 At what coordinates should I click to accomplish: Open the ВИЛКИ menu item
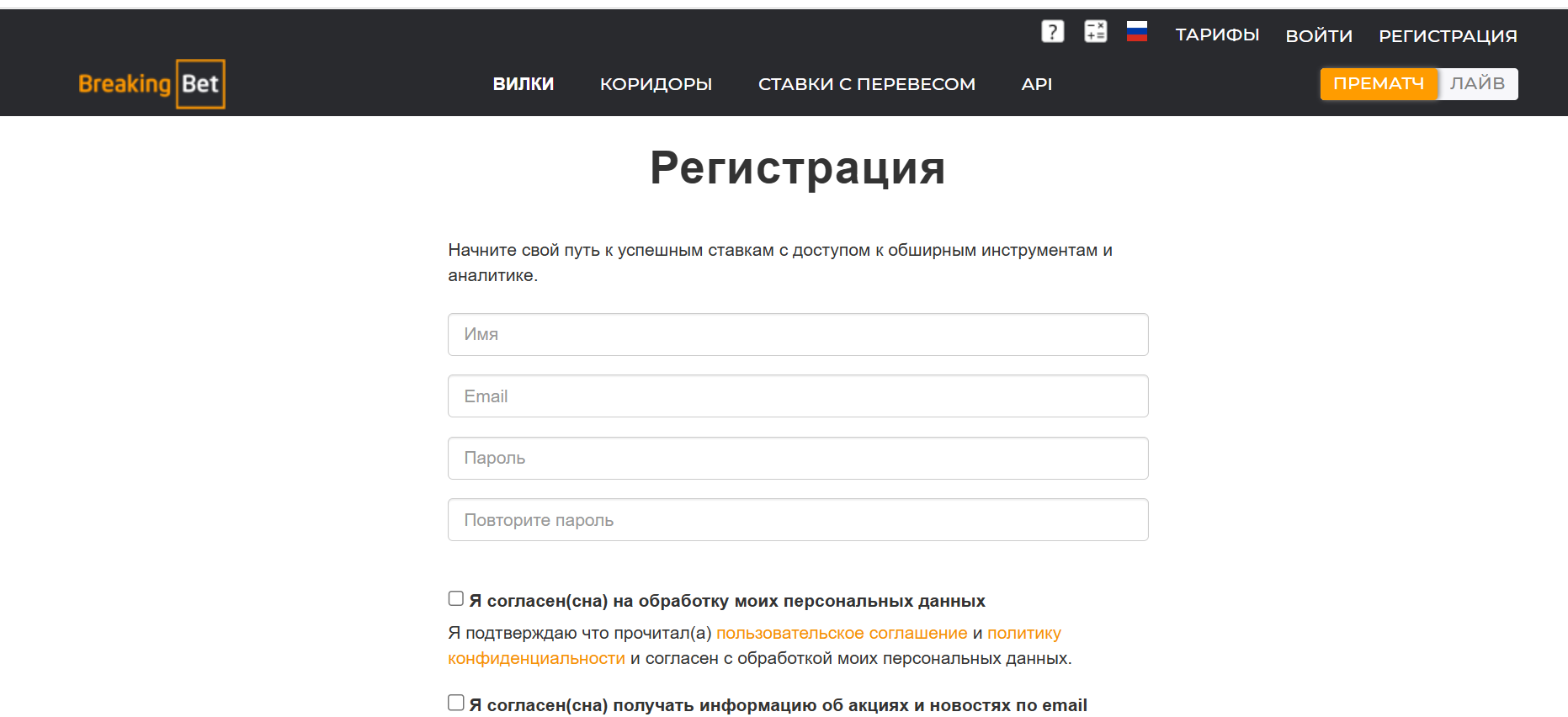coord(523,84)
